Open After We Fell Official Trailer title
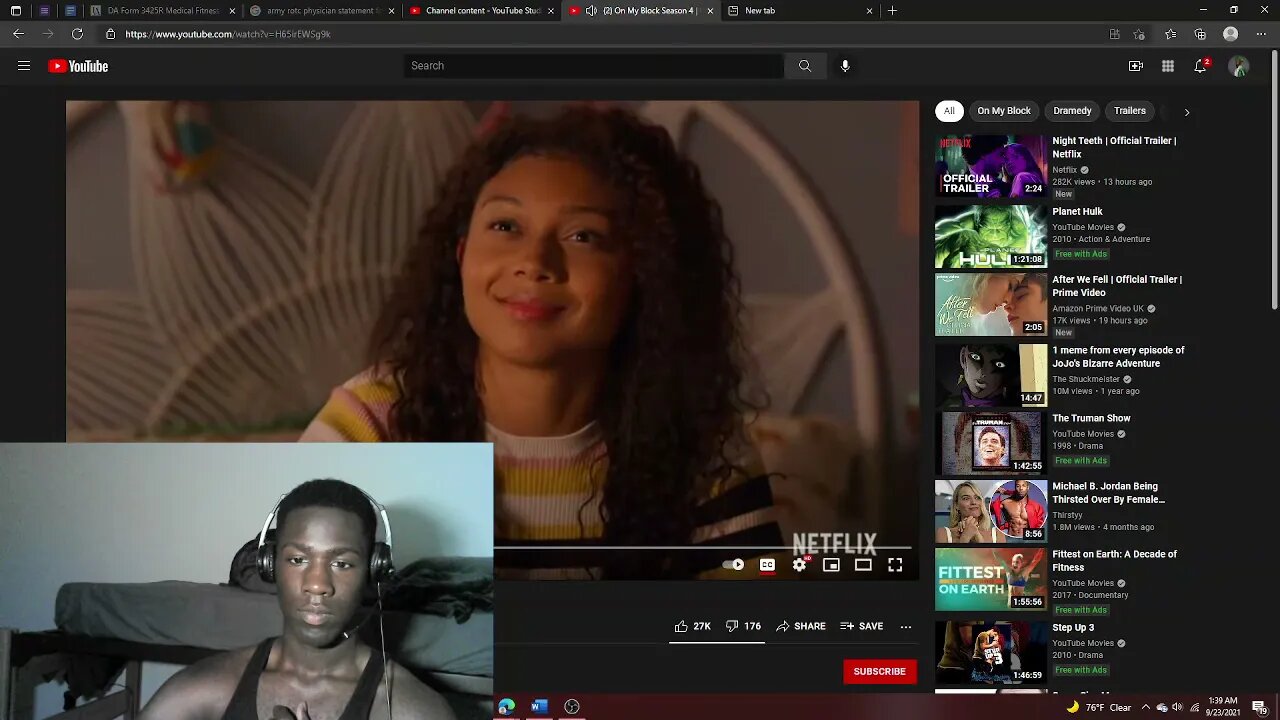The height and width of the screenshot is (720, 1280). click(1117, 286)
